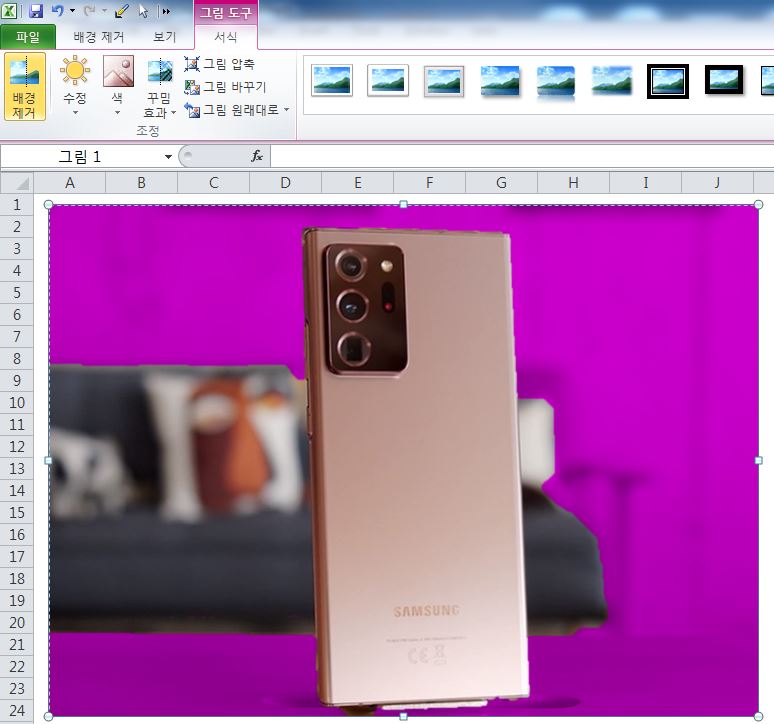This screenshot has height=724, width=774.
Task: Select row 1 header
Action: [x=17, y=205]
